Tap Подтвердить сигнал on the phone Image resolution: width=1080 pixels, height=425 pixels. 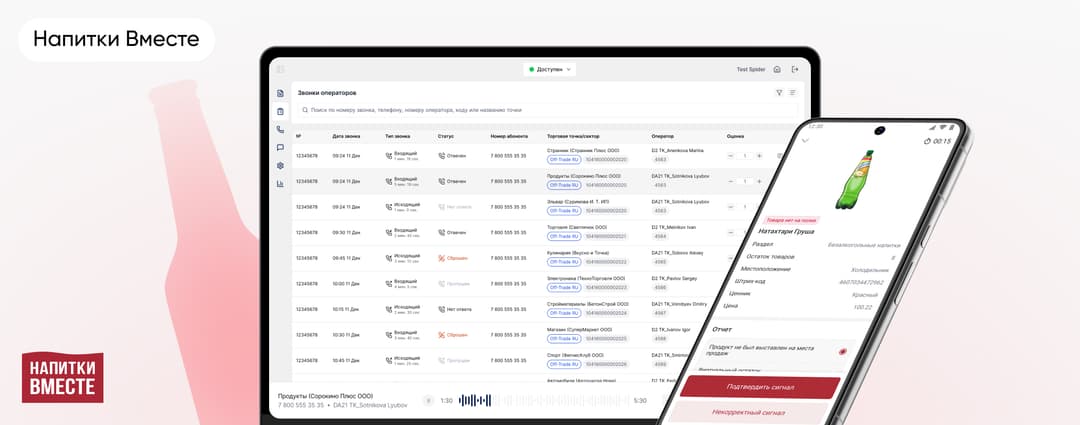click(759, 386)
